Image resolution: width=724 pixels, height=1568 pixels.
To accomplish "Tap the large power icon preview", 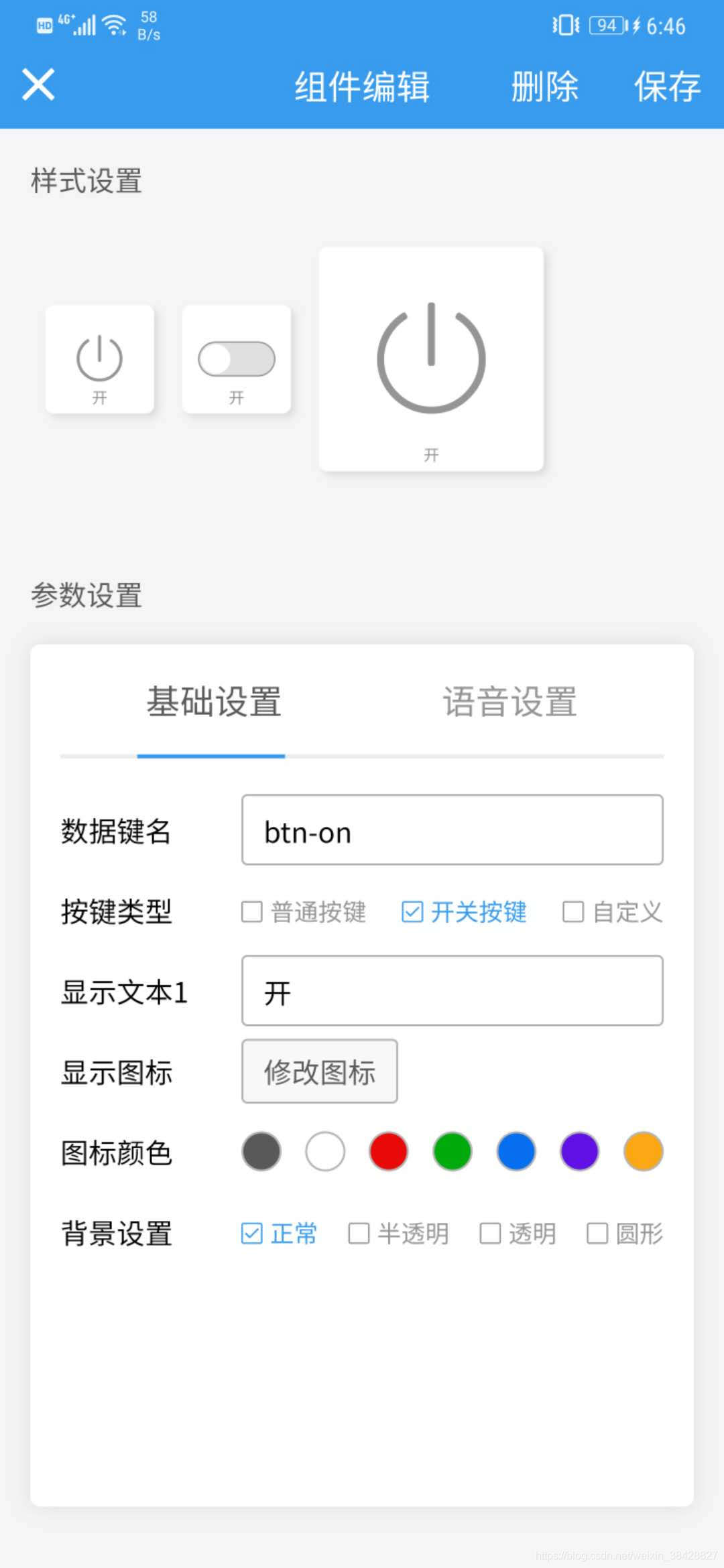I will pyautogui.click(x=431, y=359).
